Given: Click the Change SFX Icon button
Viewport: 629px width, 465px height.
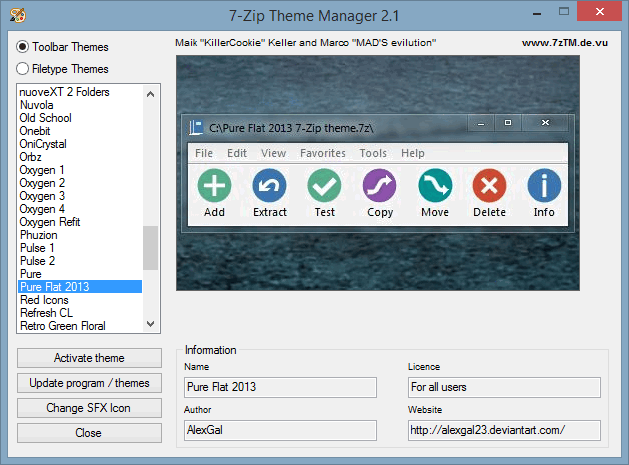Looking at the screenshot, I should tap(89, 408).
